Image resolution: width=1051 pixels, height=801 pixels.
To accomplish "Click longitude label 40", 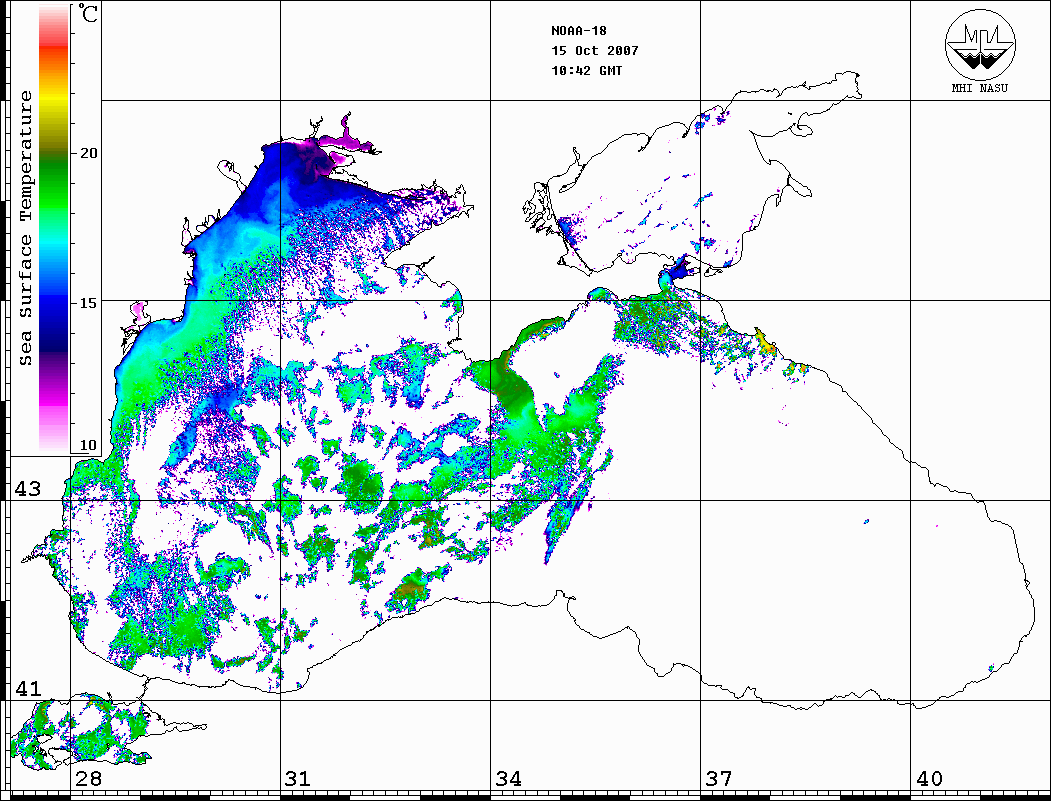I will point(929,778).
